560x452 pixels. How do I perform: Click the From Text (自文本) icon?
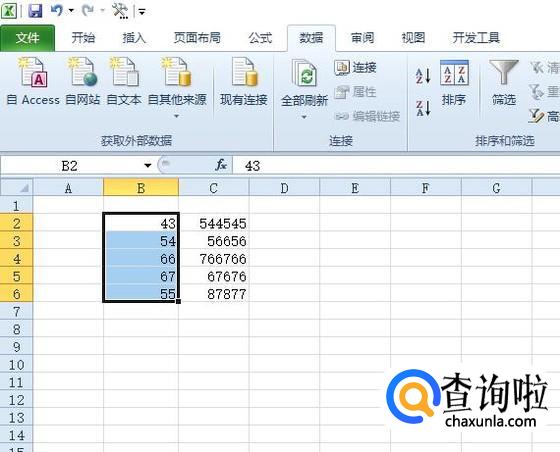[x=124, y=72]
